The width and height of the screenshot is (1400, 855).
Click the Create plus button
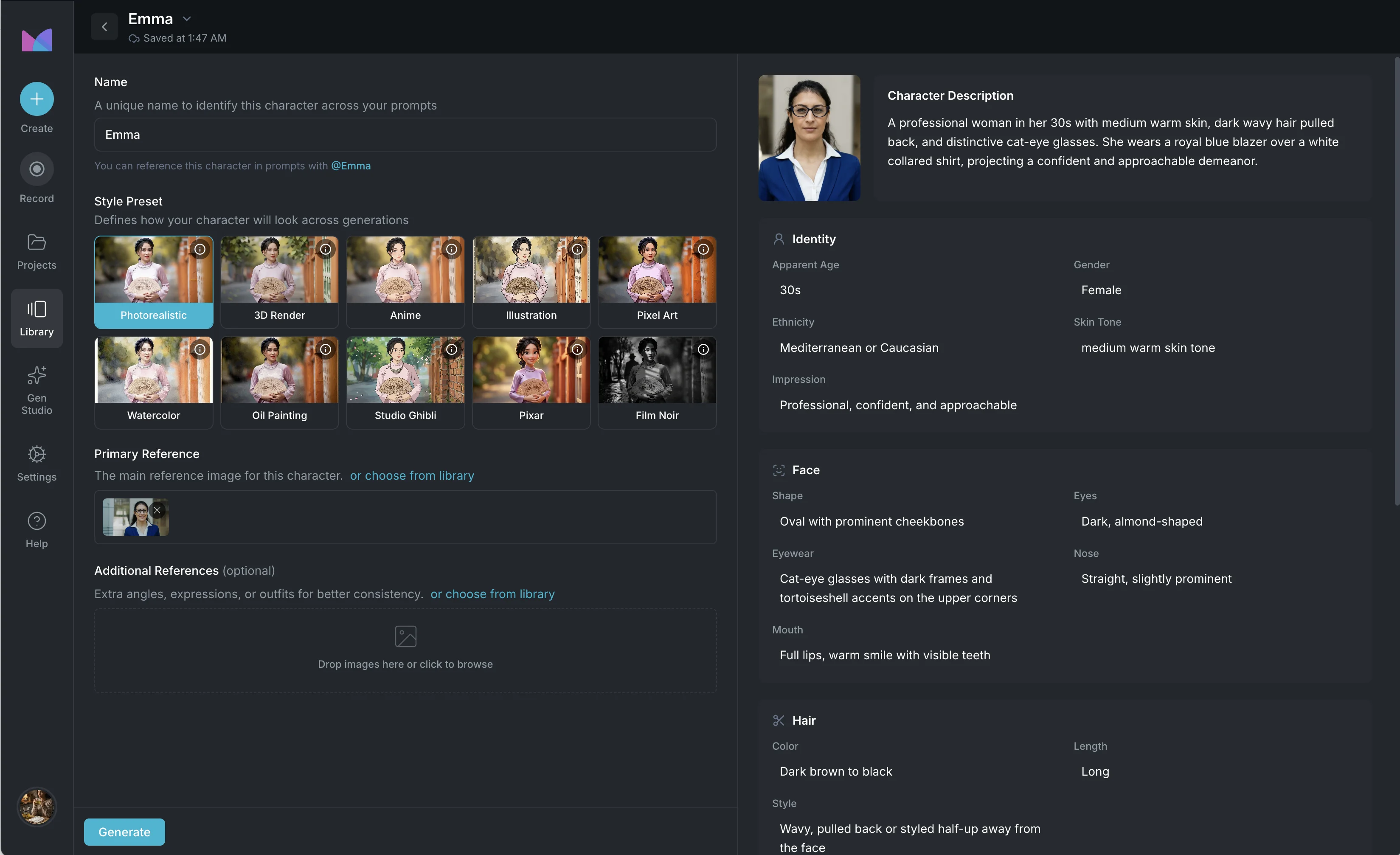tap(37, 99)
